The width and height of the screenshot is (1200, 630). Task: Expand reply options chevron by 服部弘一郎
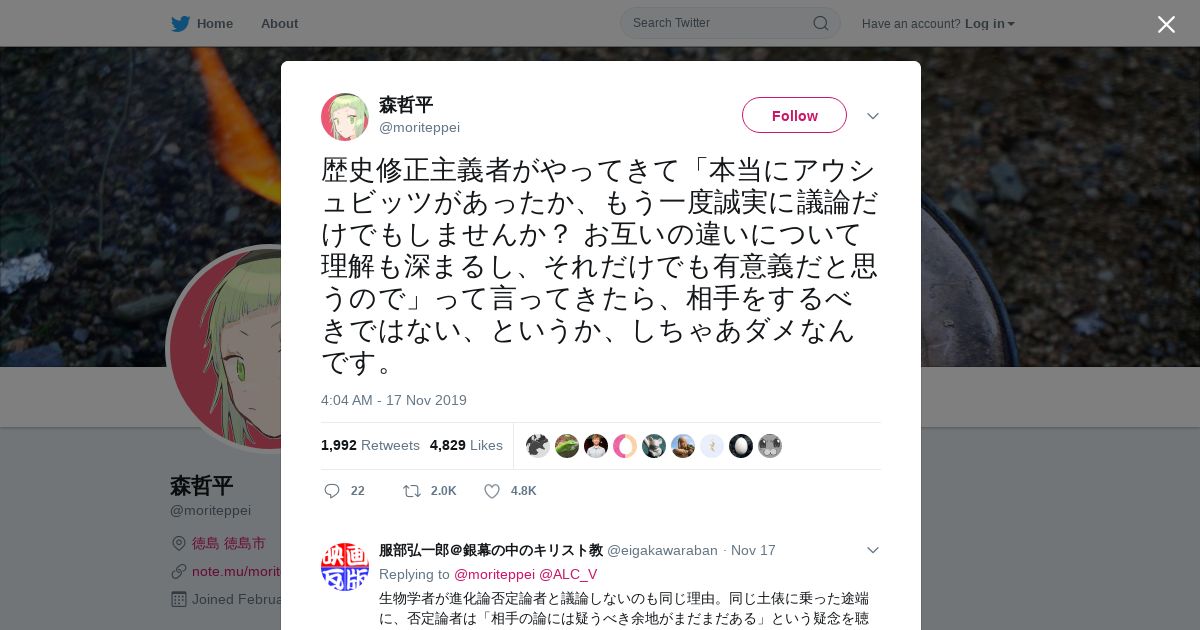point(872,550)
